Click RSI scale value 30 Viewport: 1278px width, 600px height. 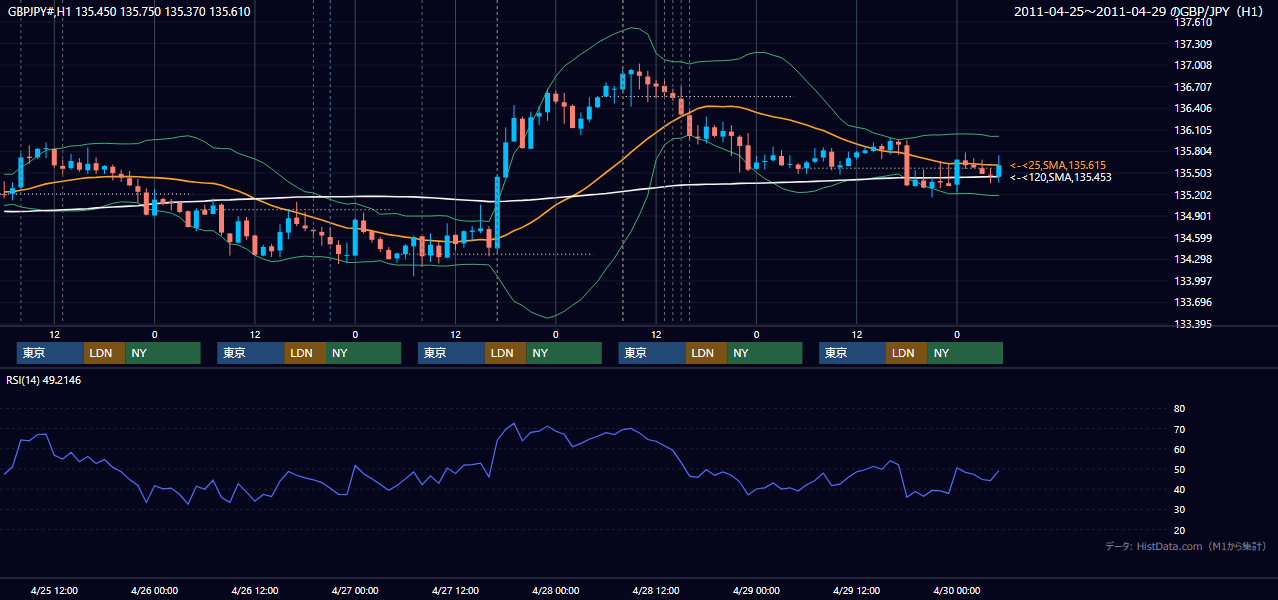pos(1180,510)
